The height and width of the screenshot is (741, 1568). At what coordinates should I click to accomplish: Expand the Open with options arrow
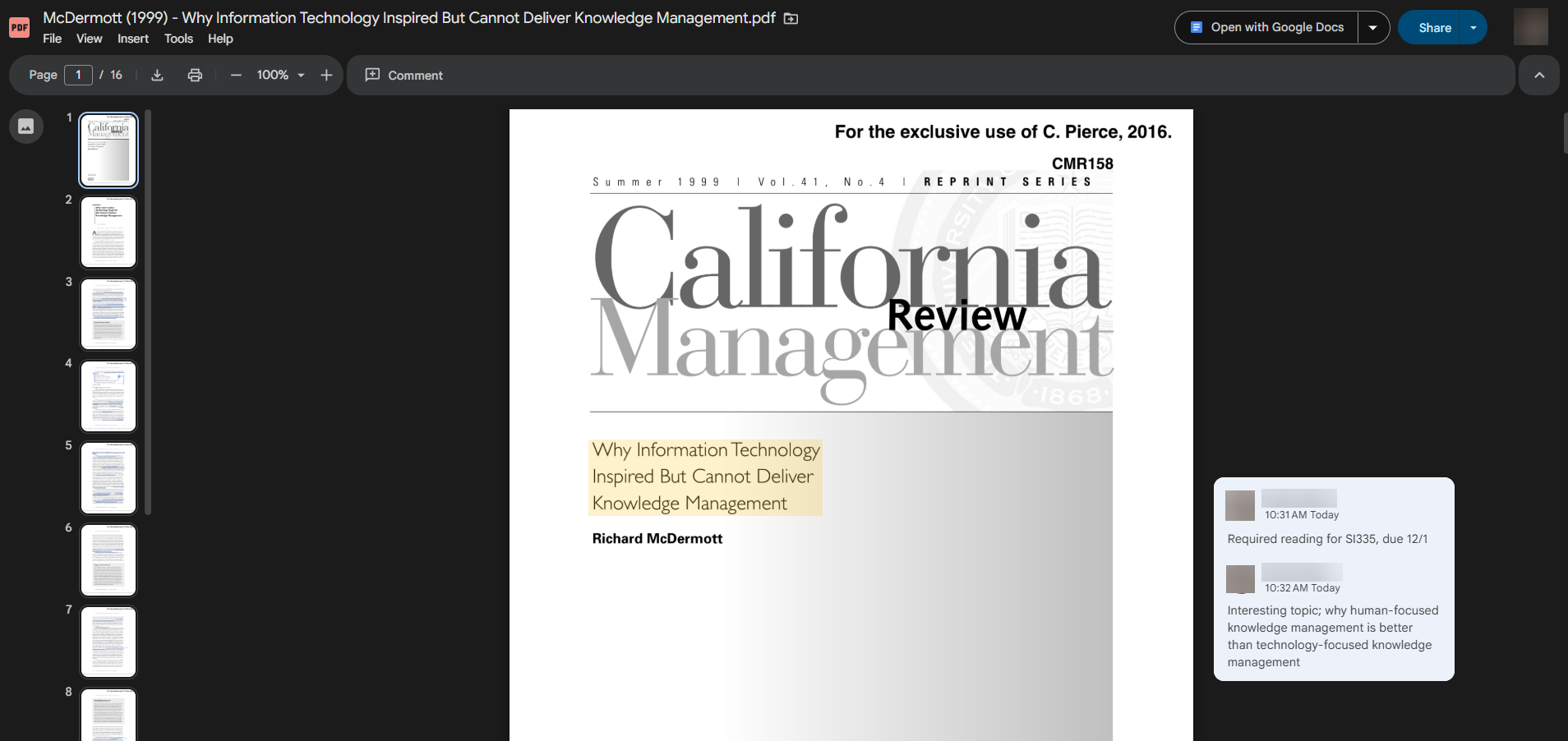tap(1372, 27)
